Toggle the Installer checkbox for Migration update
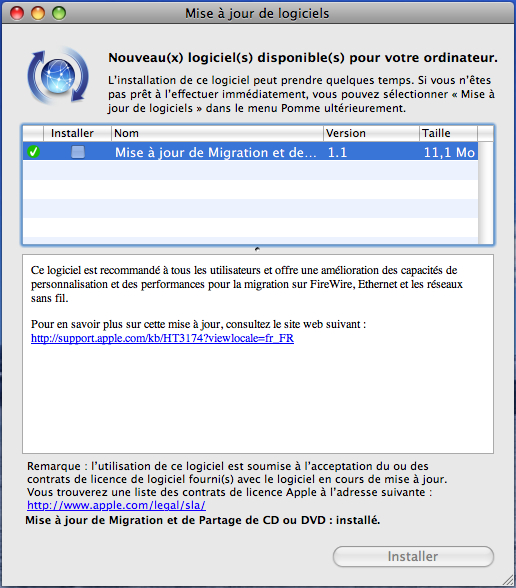Screen dimensions: 516x588 point(78,152)
